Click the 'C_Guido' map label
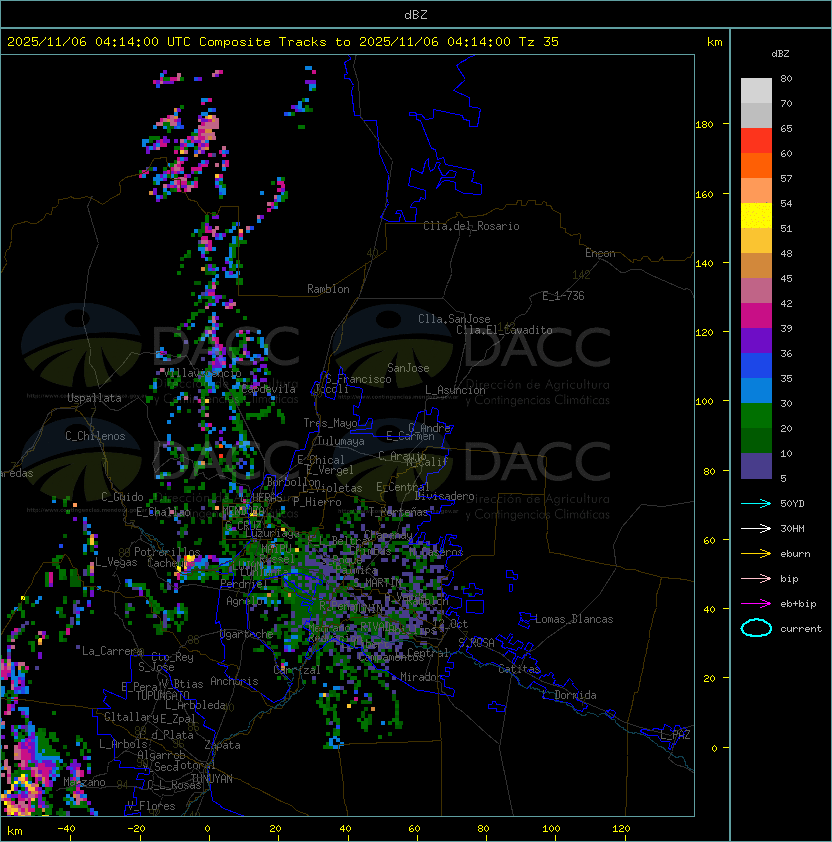The image size is (832, 842). pyautogui.click(x=122, y=497)
